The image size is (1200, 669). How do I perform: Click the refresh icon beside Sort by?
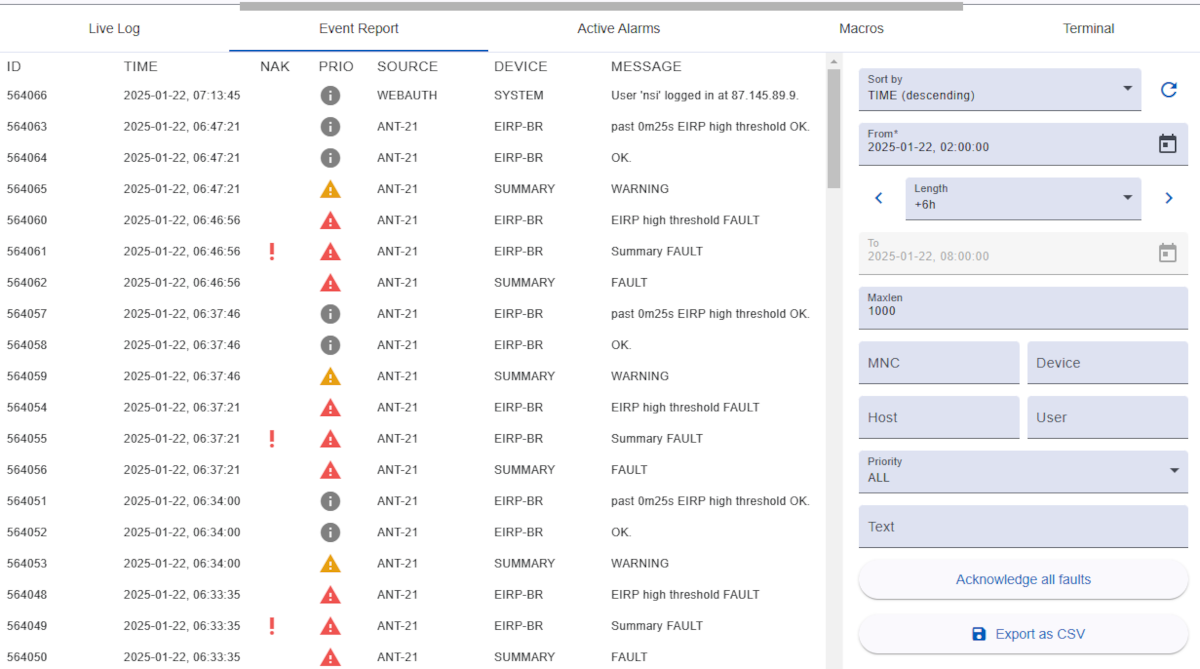point(1168,90)
